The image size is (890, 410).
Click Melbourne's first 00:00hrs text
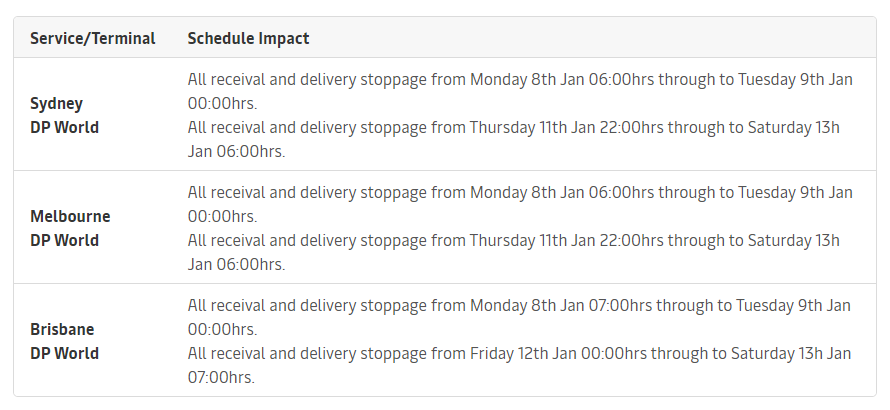coord(222,217)
